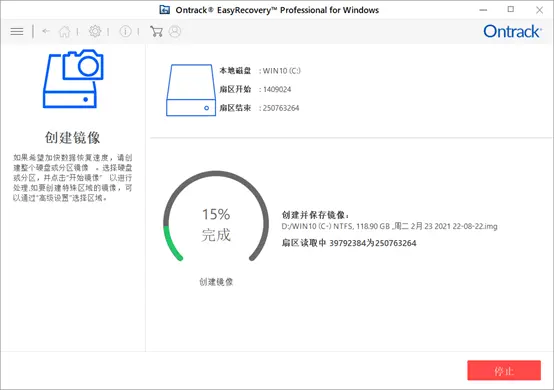Open the information icon
Image resolution: width=554 pixels, height=390 pixels.
(x=125, y=31)
